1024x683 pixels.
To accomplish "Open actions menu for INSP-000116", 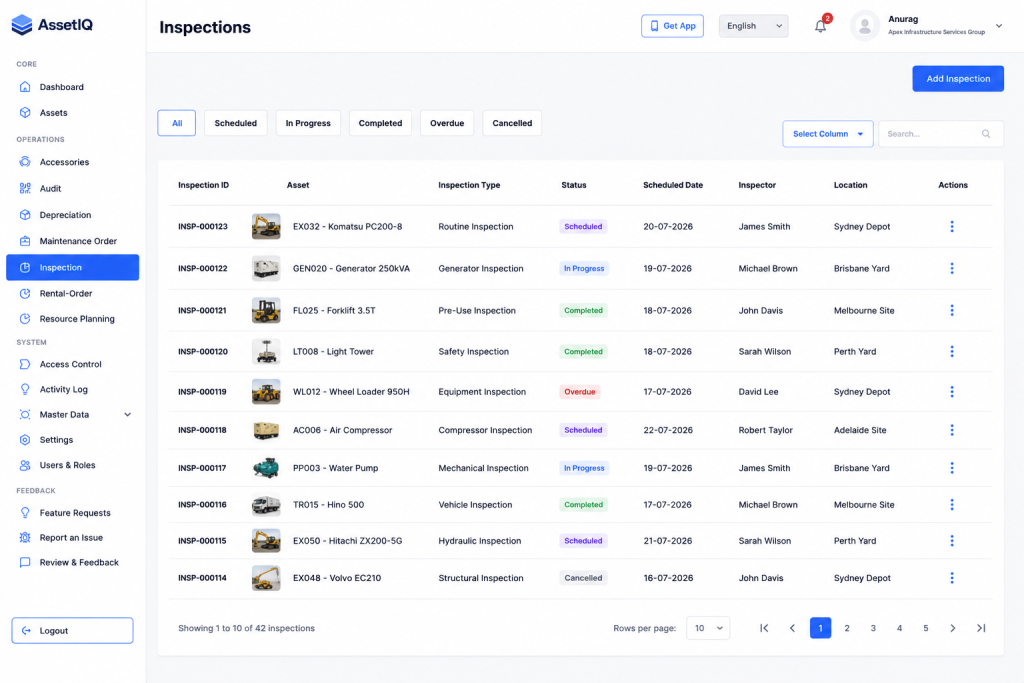I will (x=952, y=505).
